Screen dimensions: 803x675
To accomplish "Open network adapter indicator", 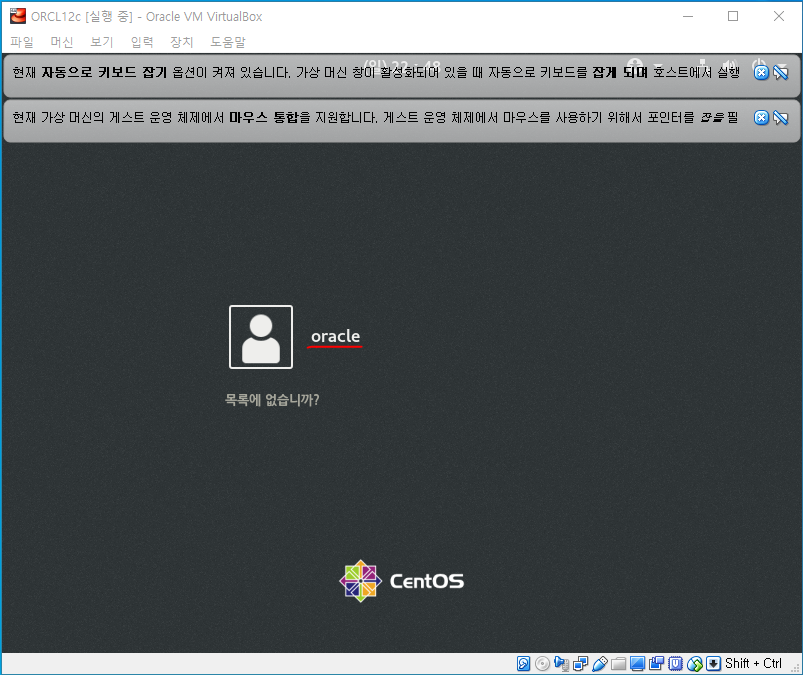I will point(581,664).
